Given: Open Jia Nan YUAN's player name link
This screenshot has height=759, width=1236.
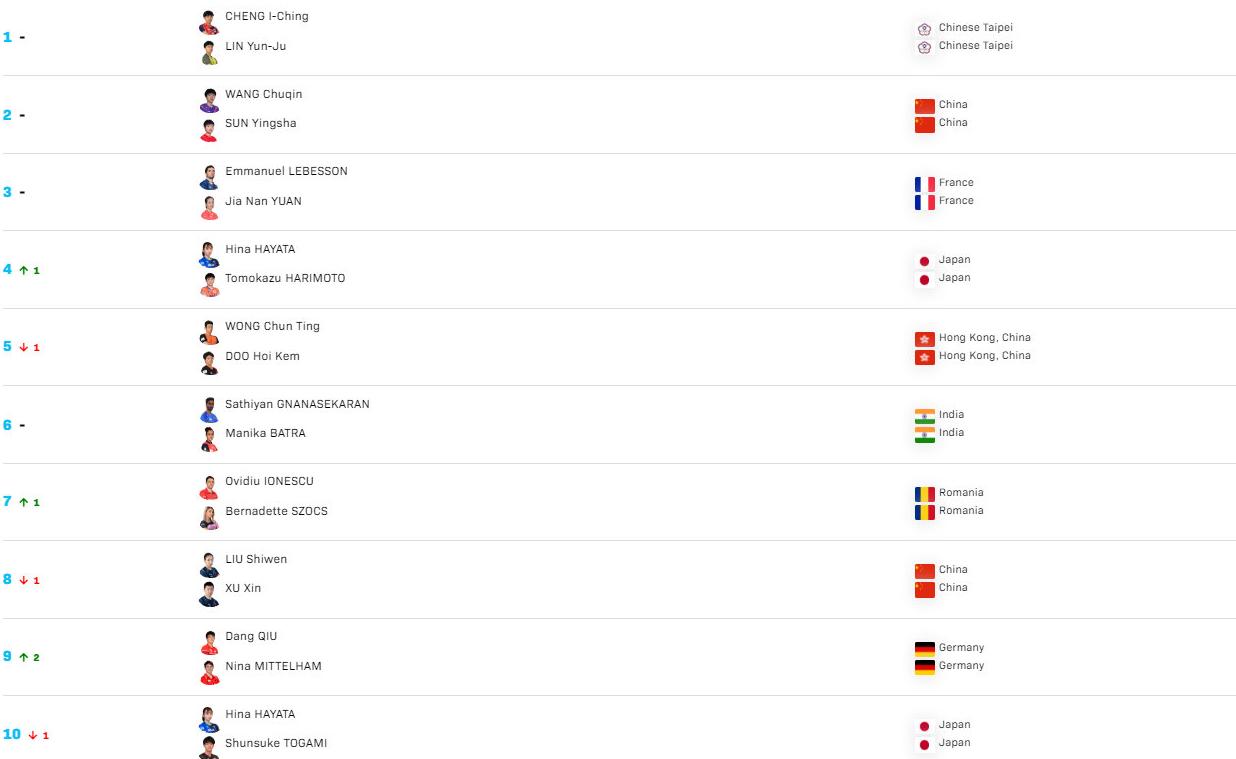Looking at the screenshot, I should point(263,201).
